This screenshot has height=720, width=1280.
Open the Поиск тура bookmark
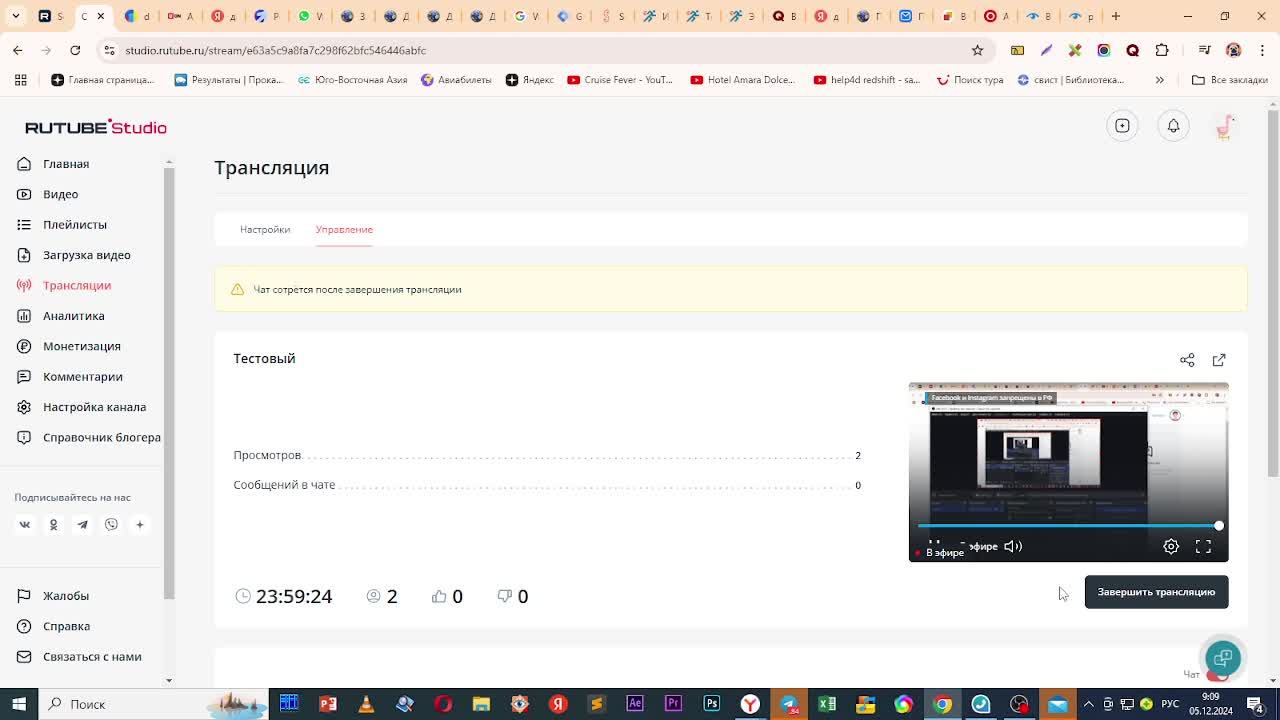(970, 80)
